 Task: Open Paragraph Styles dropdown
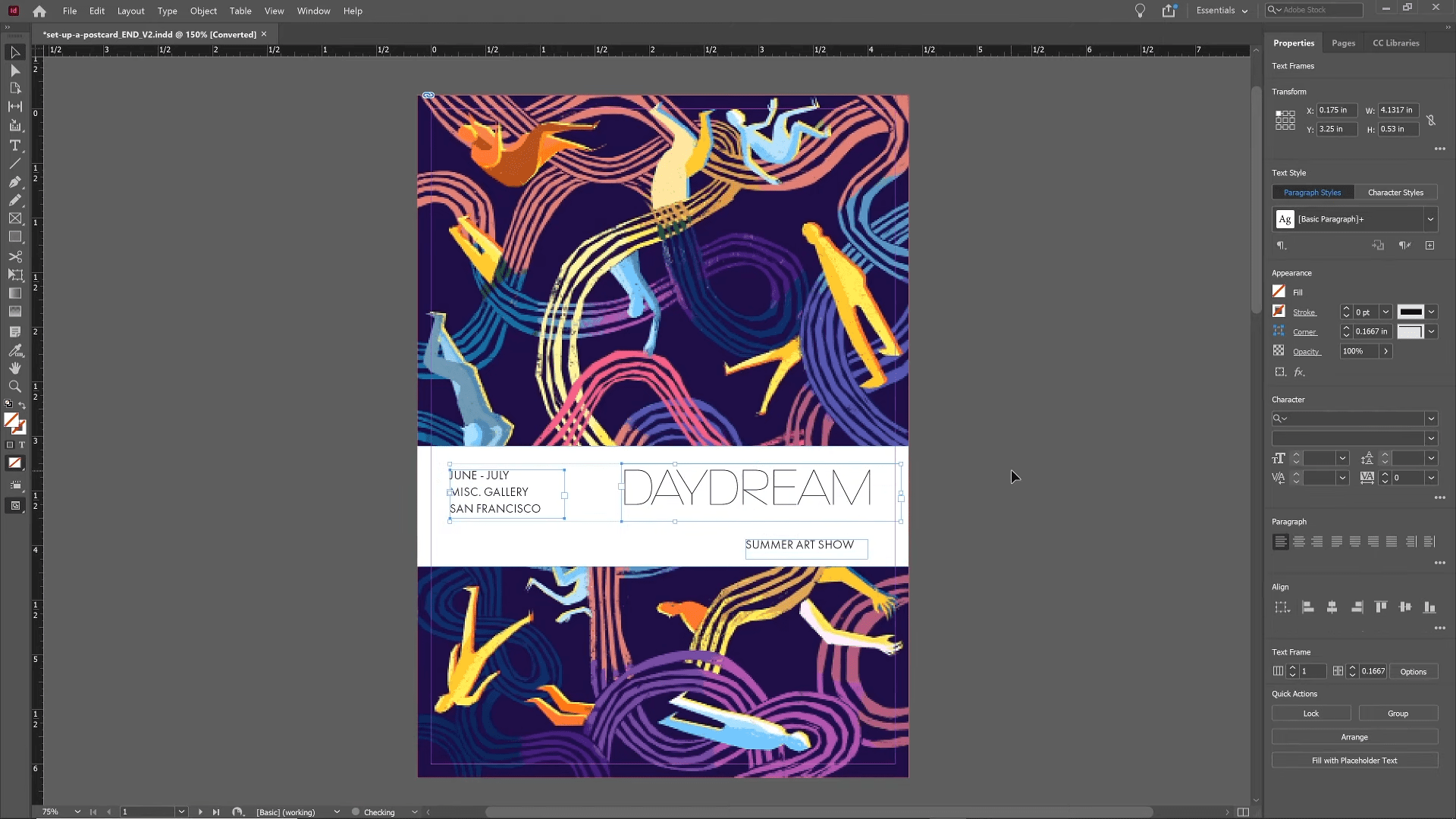(x=1431, y=219)
